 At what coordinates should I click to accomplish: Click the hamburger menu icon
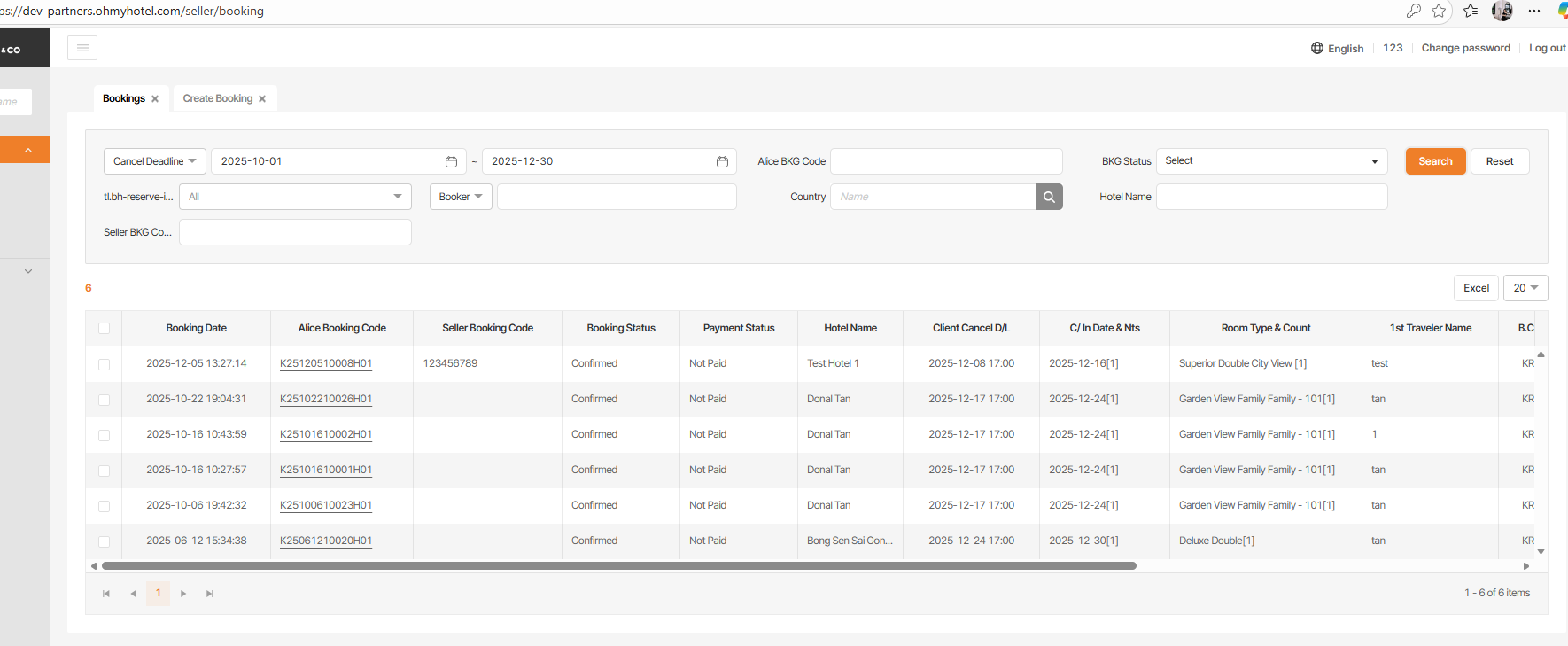(82, 48)
